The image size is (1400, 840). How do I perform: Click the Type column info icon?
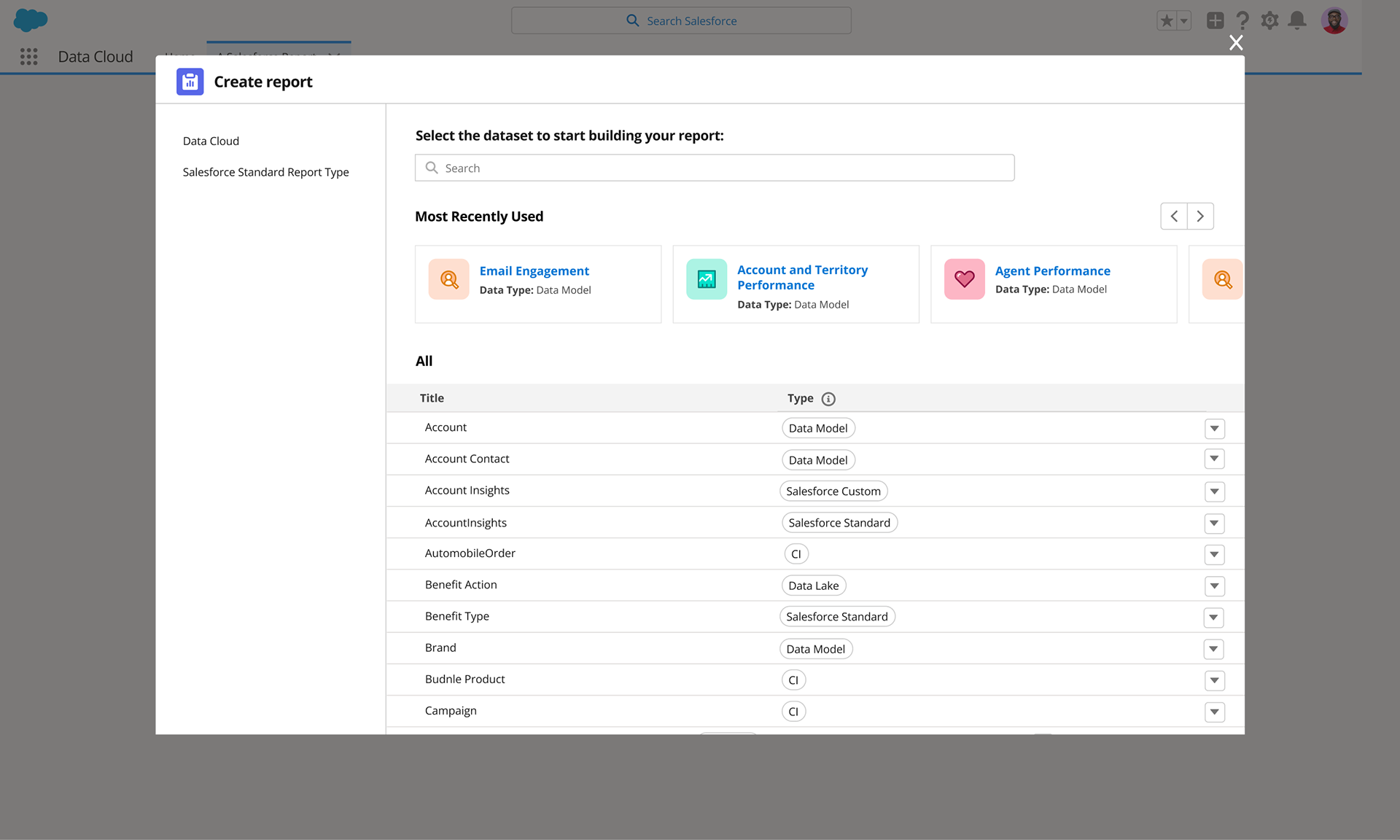(x=828, y=399)
